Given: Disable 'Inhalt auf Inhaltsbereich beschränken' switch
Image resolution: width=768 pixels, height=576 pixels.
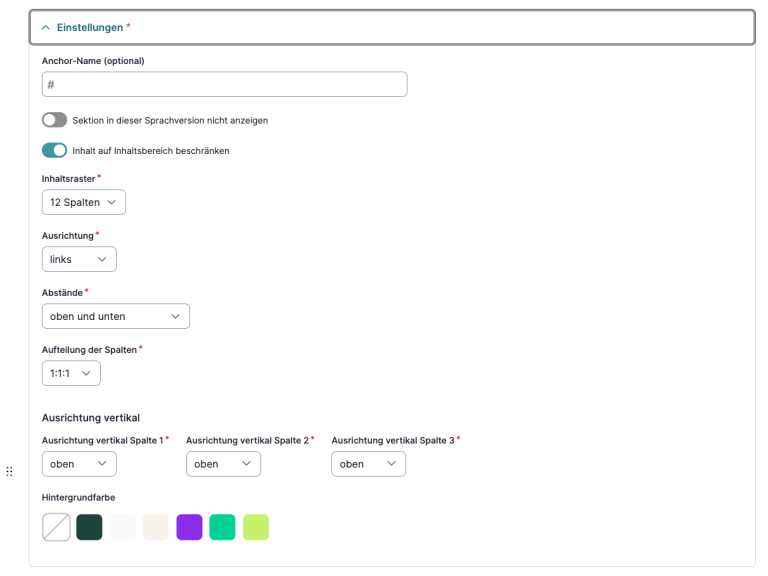Looking at the screenshot, I should [x=54, y=151].
